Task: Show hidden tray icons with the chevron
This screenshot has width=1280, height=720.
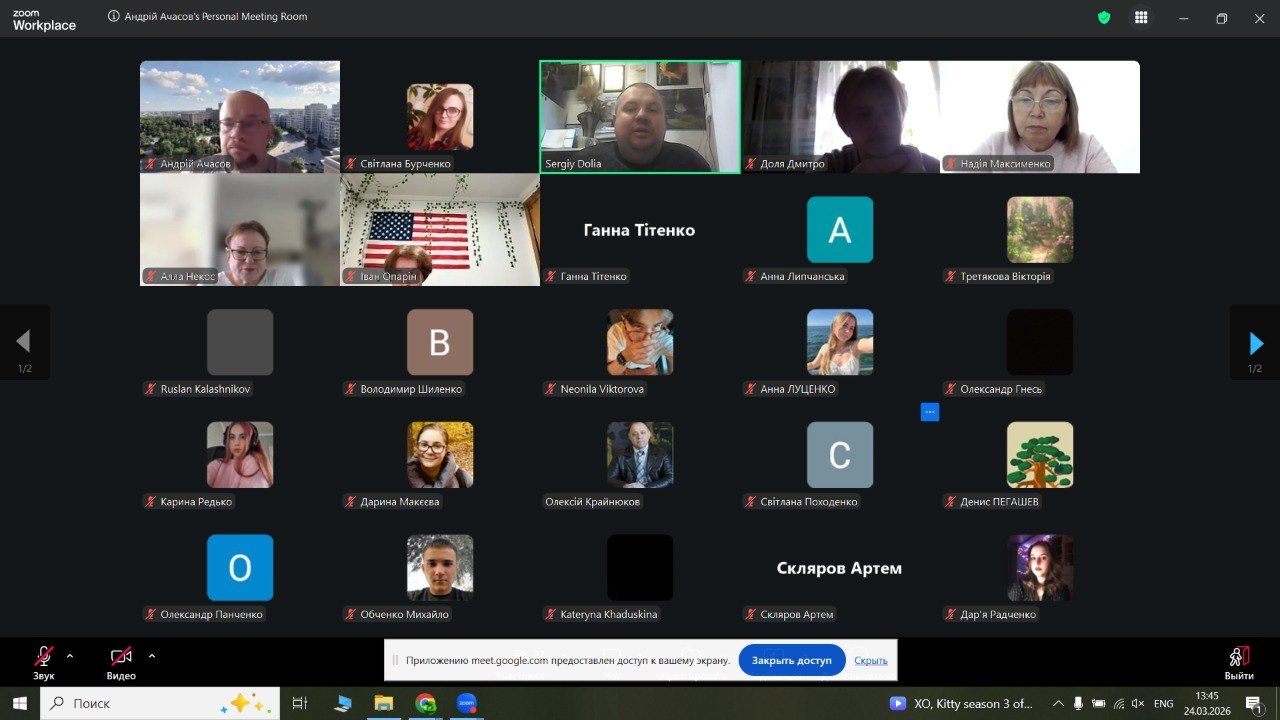Action: point(1058,703)
